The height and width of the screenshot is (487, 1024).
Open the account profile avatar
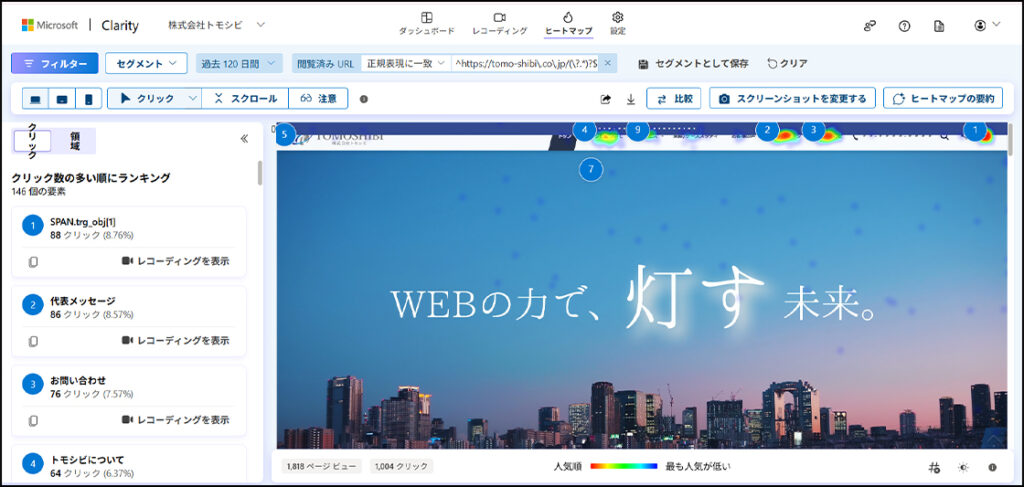tap(980, 25)
